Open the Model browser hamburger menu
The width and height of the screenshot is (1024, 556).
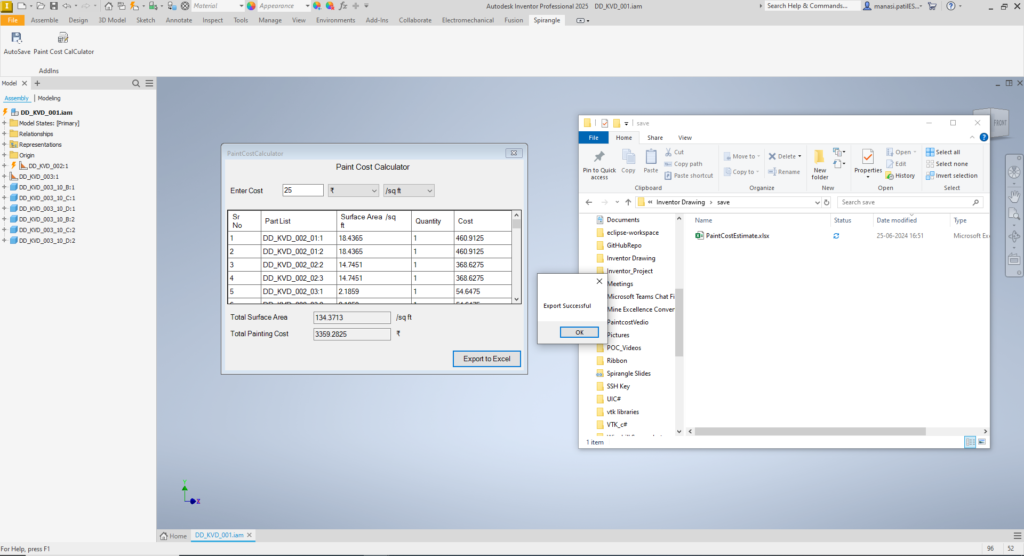tap(150, 84)
